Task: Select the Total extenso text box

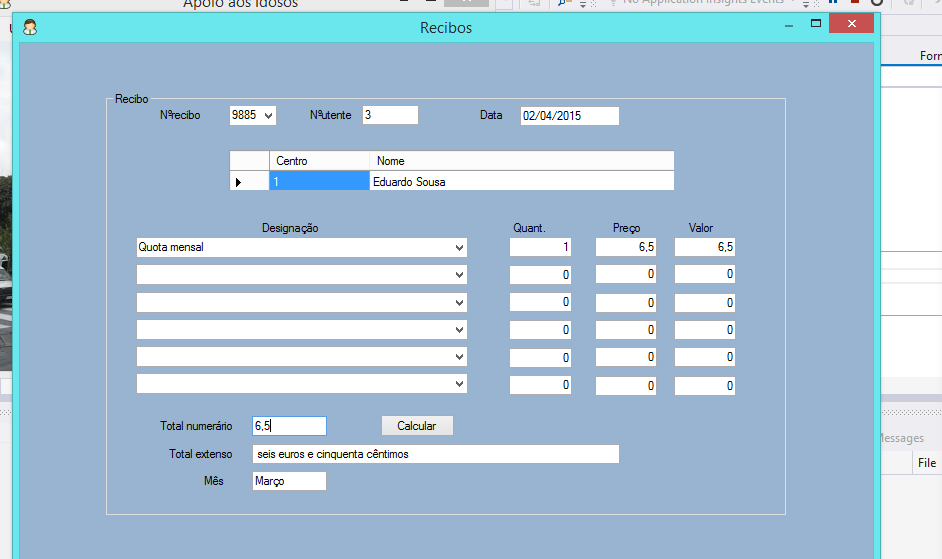Action: click(435, 454)
